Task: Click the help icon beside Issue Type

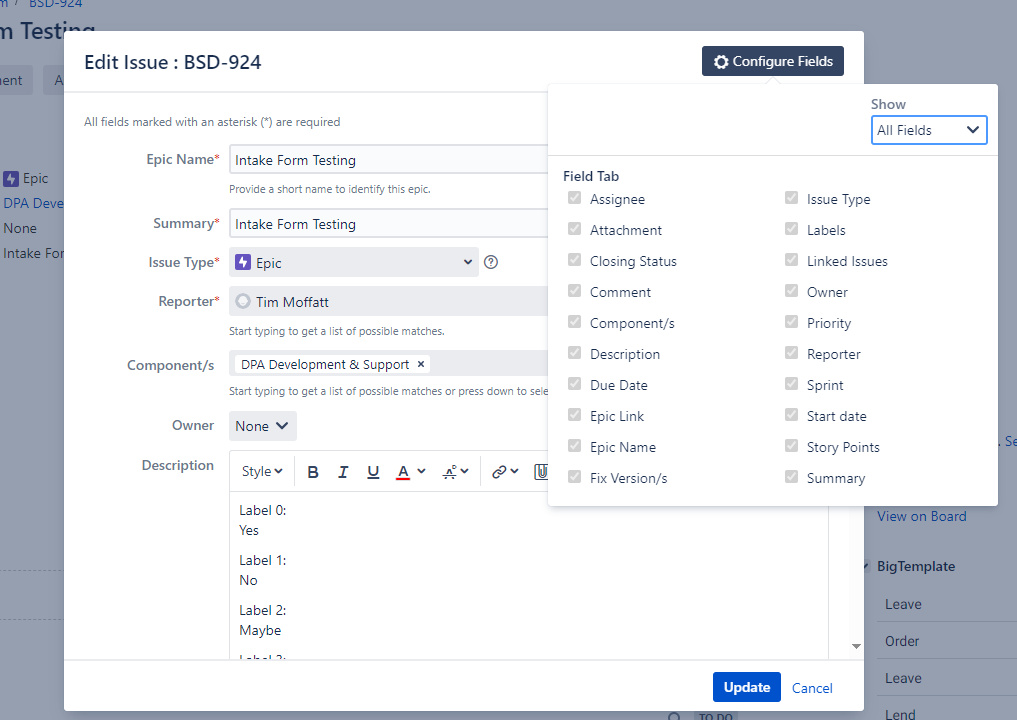Action: (x=491, y=262)
